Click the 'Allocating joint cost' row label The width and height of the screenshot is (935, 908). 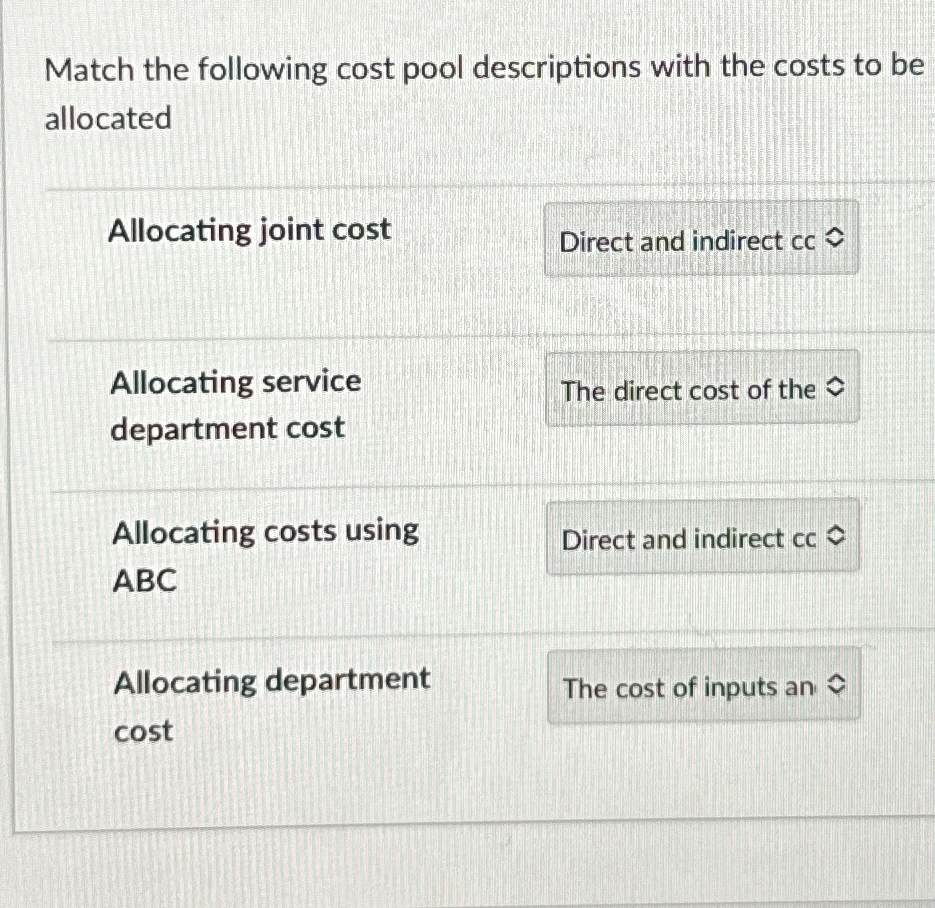tap(250, 229)
